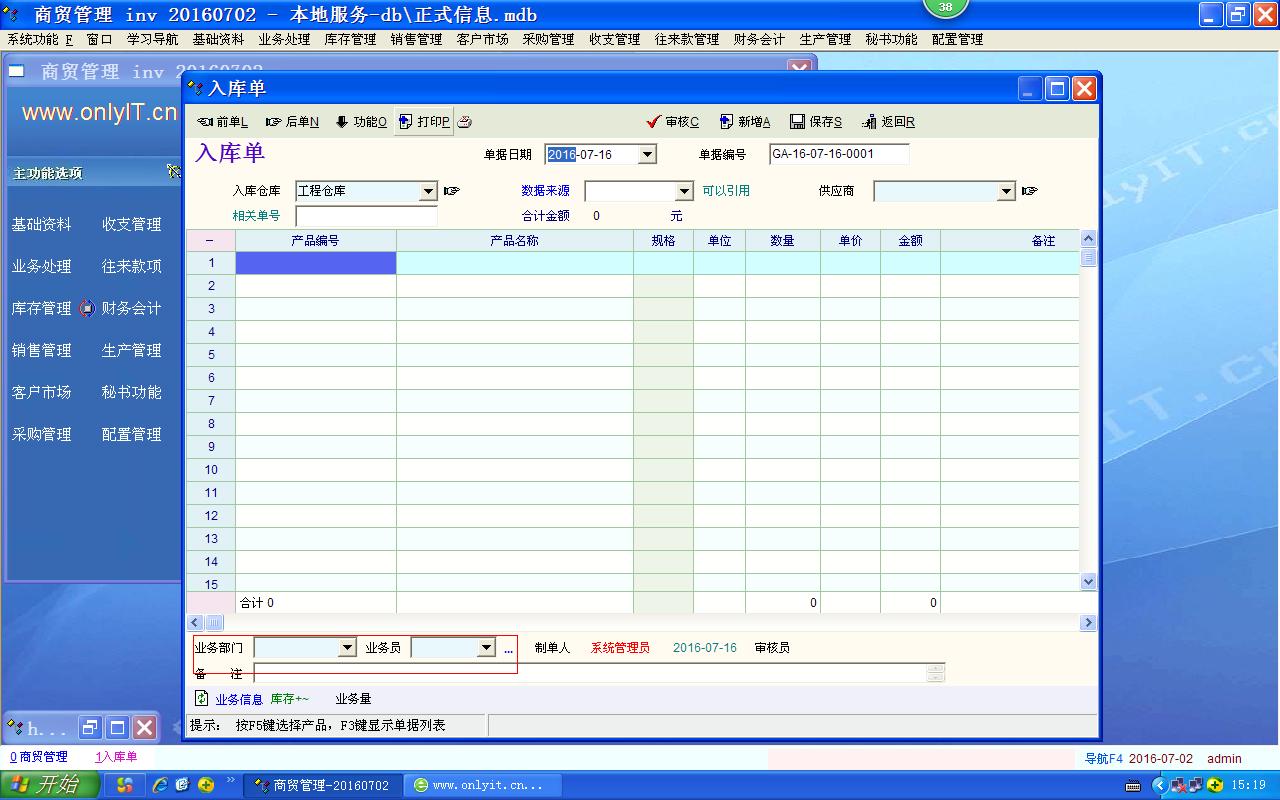Approve the document with 审核 checkmark
Screen dimensions: 1280x800
[x=673, y=122]
